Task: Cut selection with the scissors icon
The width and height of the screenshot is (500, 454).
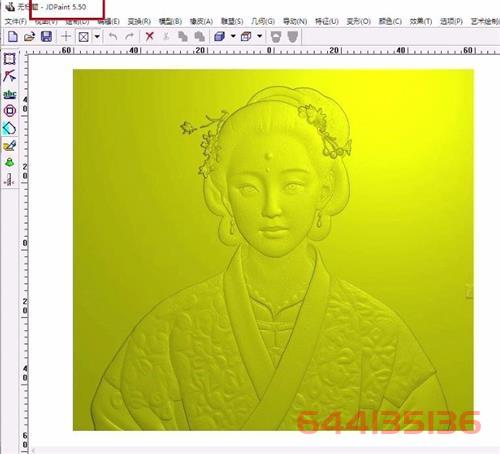Action: 166,36
